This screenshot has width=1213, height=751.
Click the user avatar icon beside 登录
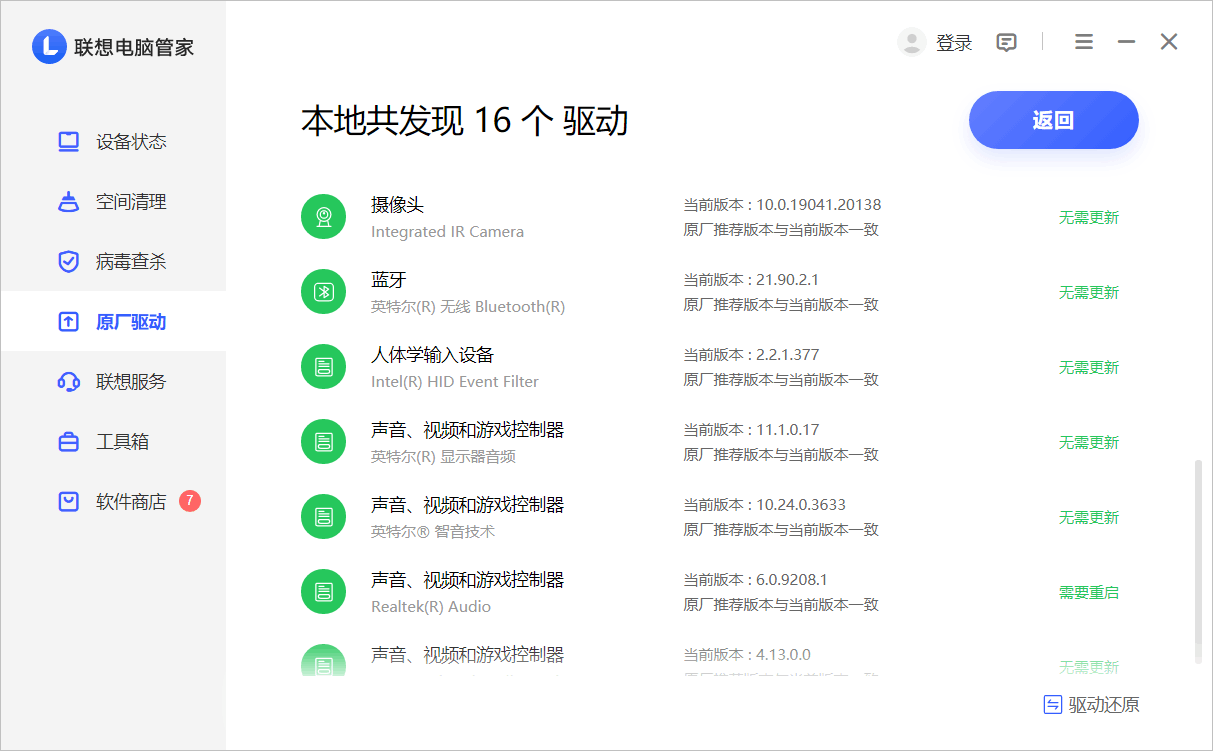click(x=911, y=42)
